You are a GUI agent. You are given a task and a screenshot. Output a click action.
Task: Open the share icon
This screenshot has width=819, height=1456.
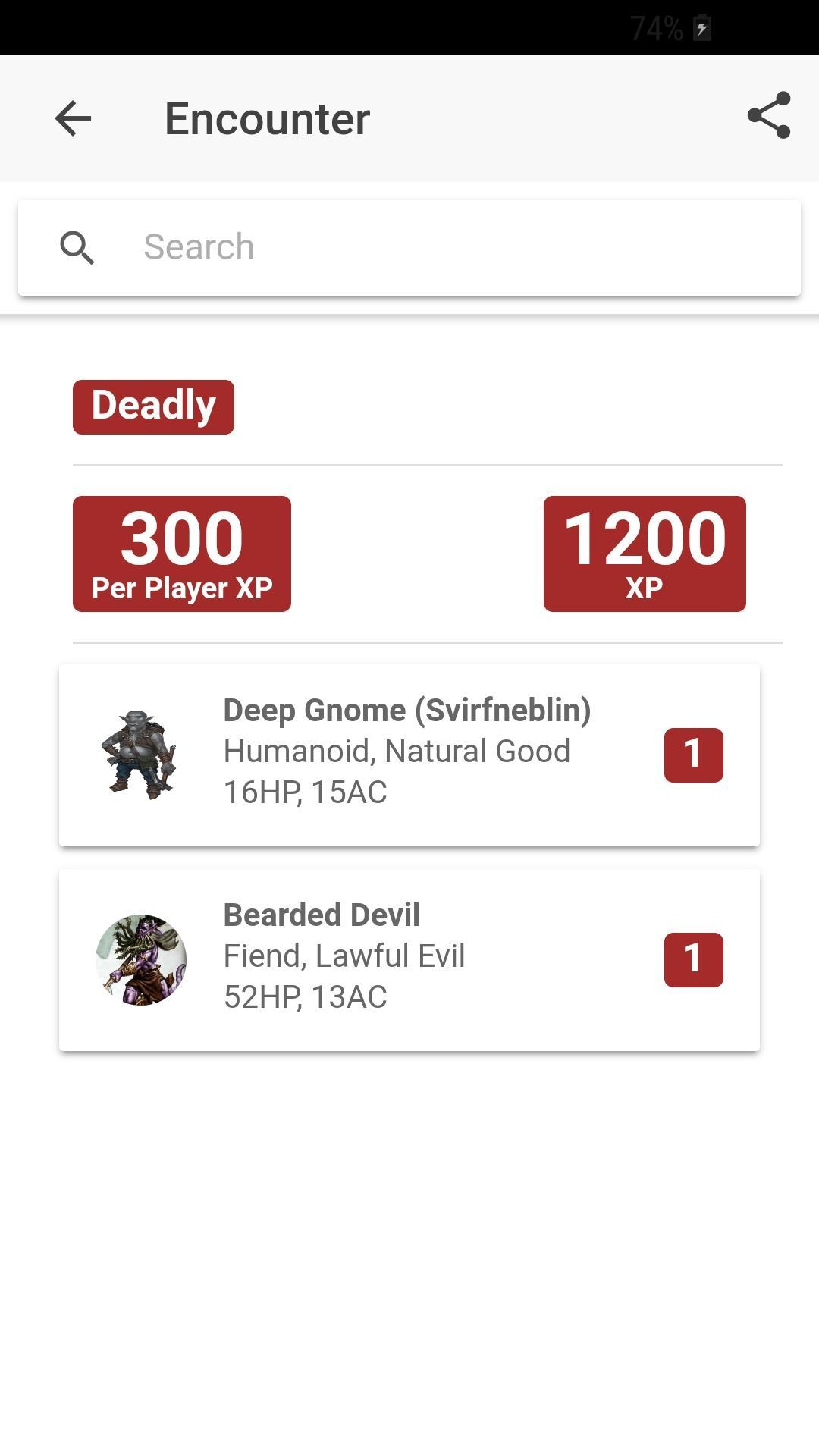[x=768, y=116]
